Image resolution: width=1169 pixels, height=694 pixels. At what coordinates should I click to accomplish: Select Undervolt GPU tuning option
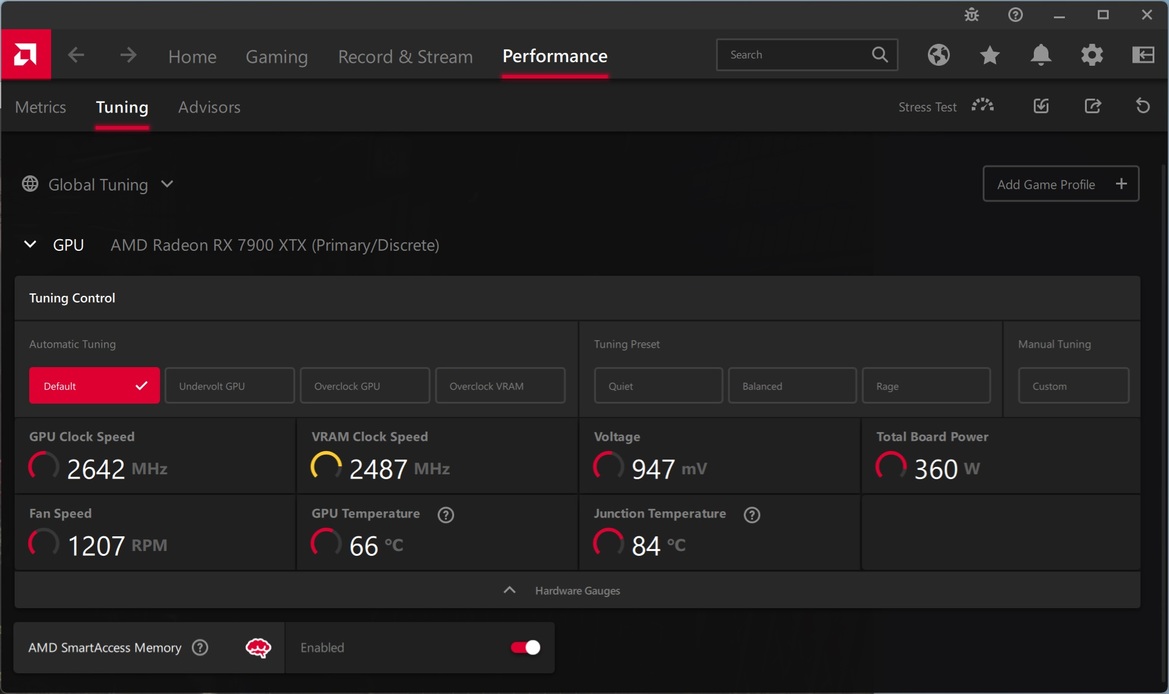pos(230,385)
